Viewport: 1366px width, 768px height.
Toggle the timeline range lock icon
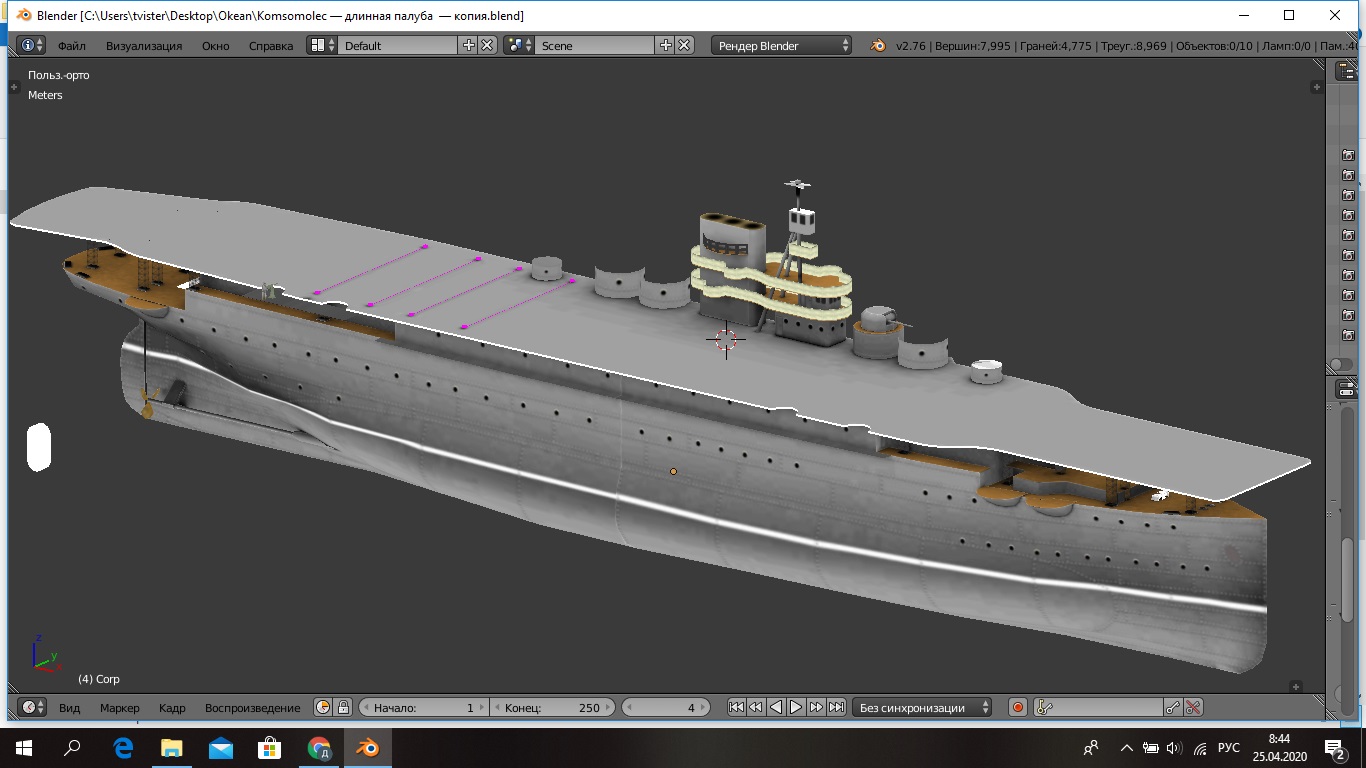[x=342, y=707]
